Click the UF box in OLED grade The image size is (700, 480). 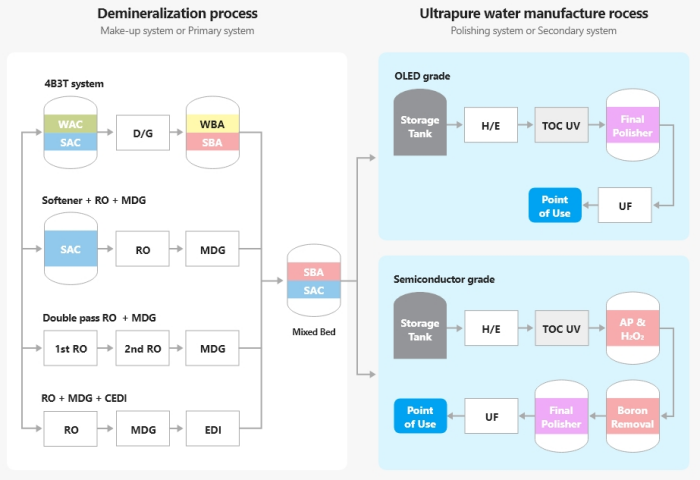pos(625,206)
